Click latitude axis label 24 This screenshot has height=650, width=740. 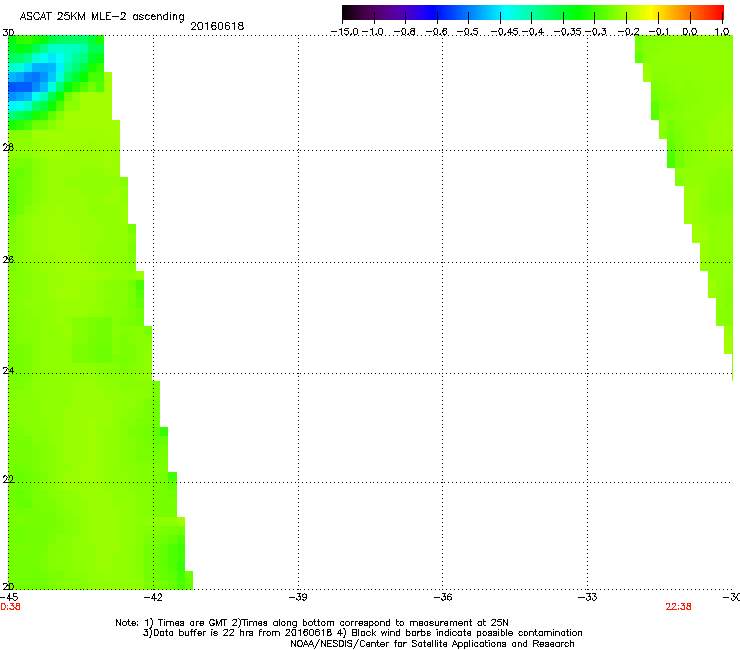tap(8, 371)
